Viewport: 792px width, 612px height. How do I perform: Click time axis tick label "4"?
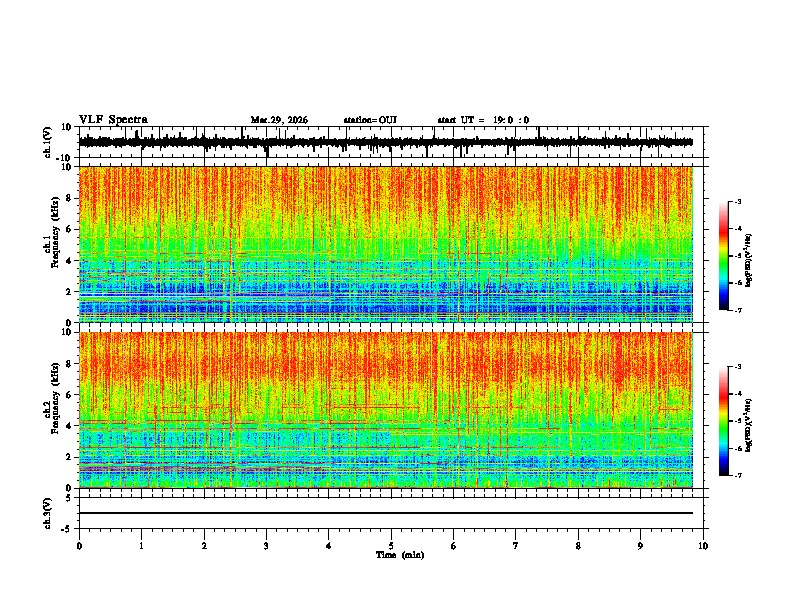pos(329,546)
